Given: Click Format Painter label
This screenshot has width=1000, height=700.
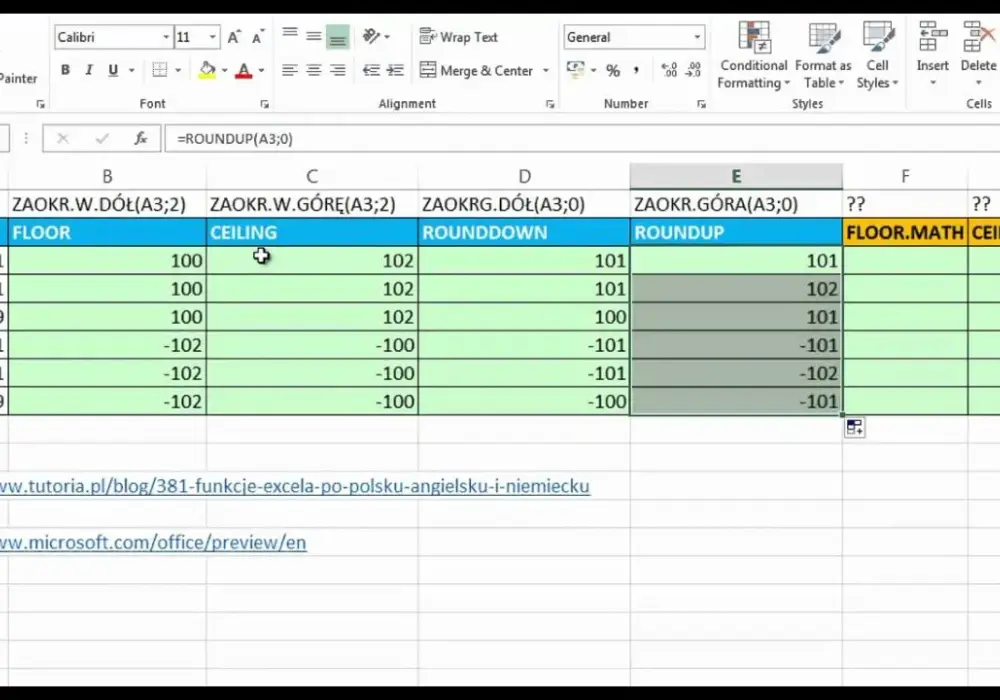Looking at the screenshot, I should tap(18, 78).
